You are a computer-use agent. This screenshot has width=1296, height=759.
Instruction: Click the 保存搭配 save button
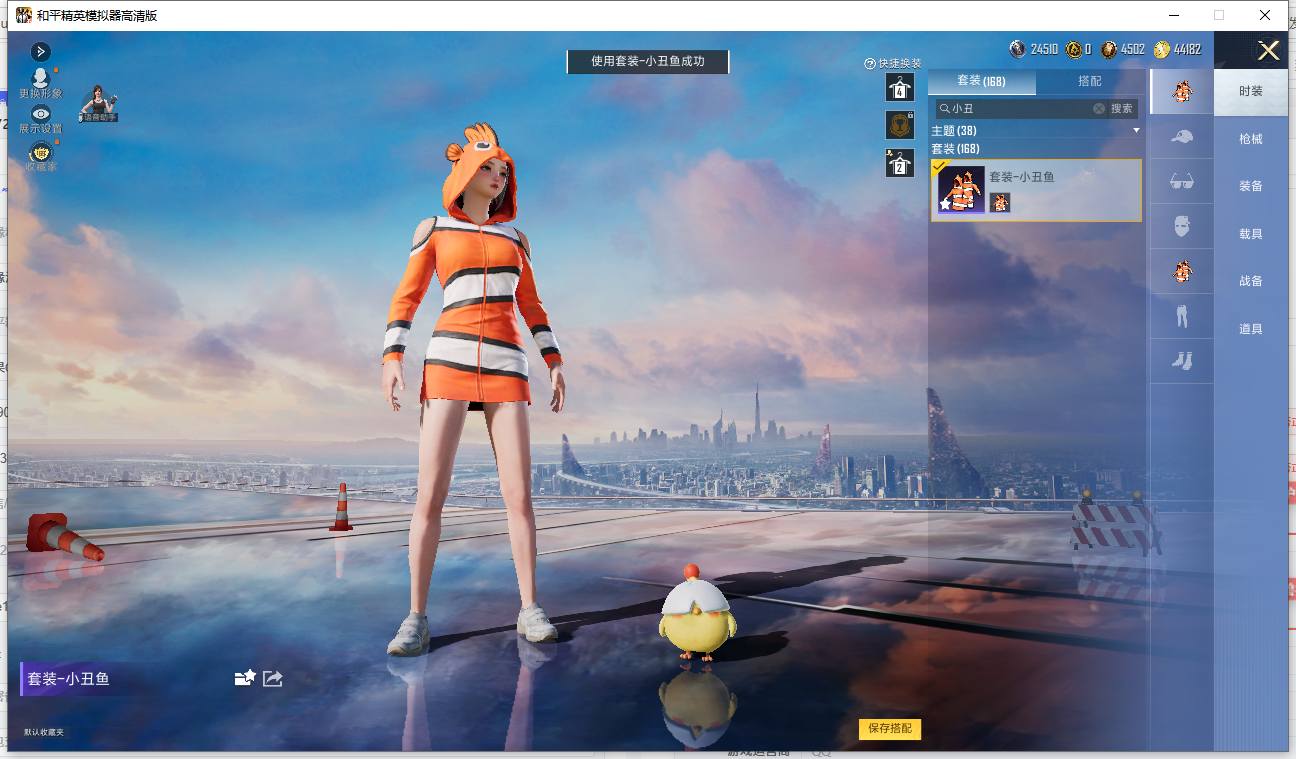tap(890, 728)
